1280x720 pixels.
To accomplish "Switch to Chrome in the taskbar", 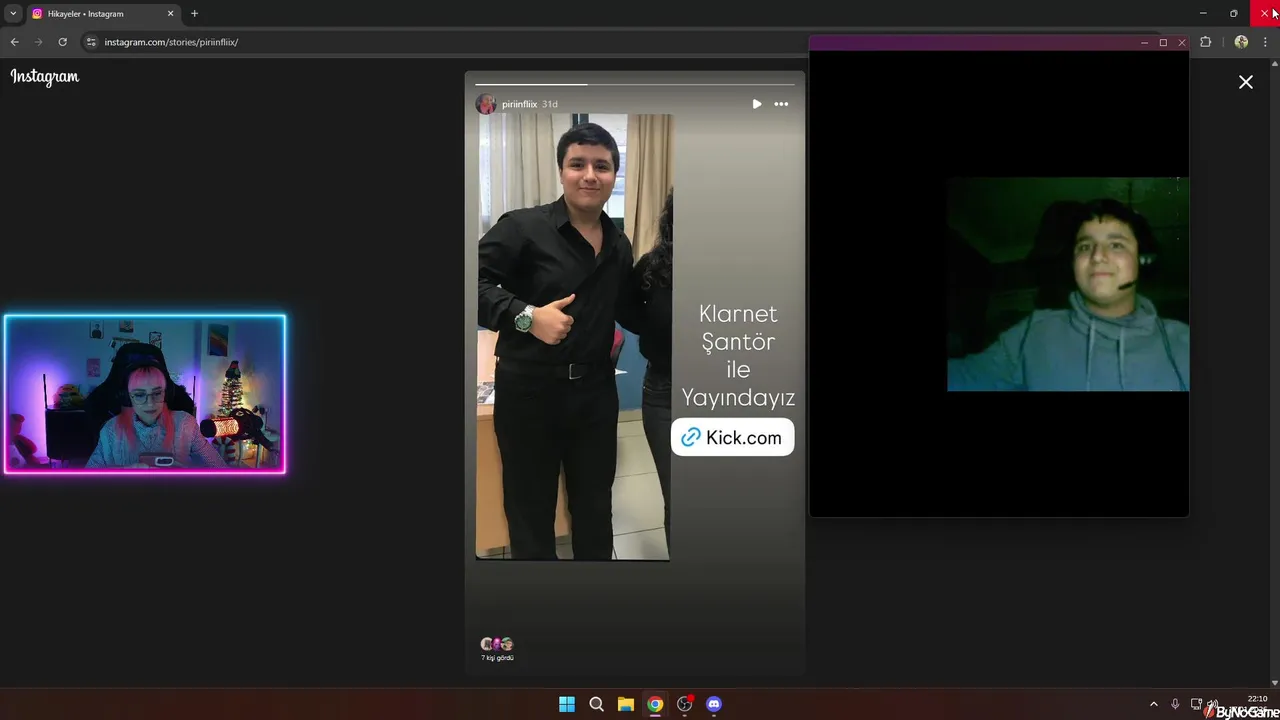I will coord(655,704).
